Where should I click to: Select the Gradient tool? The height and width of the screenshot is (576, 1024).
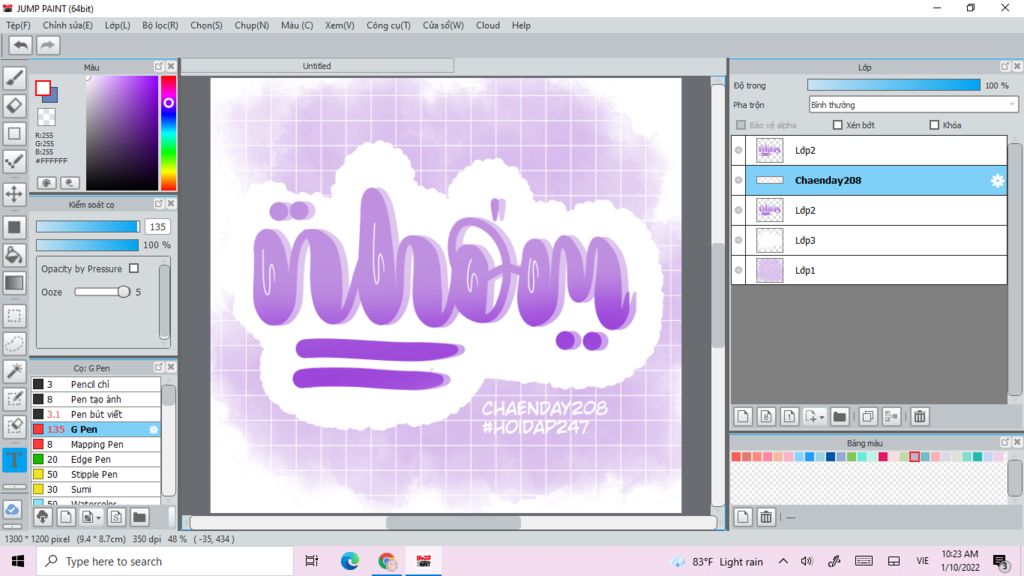coord(14,283)
